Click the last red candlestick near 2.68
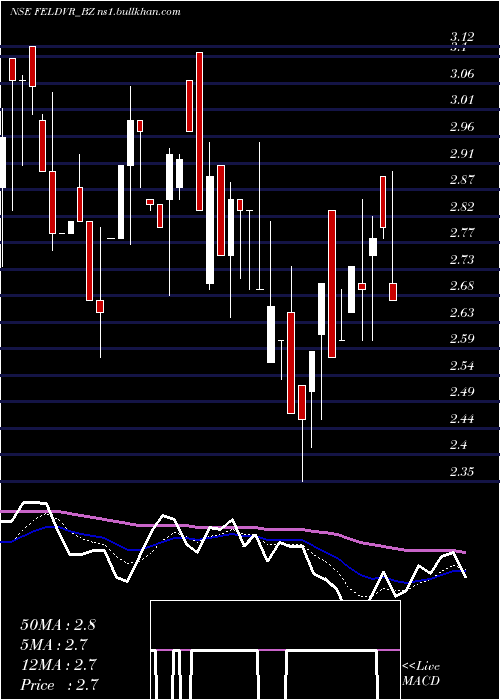The height and width of the screenshot is (700, 500). click(x=393, y=292)
